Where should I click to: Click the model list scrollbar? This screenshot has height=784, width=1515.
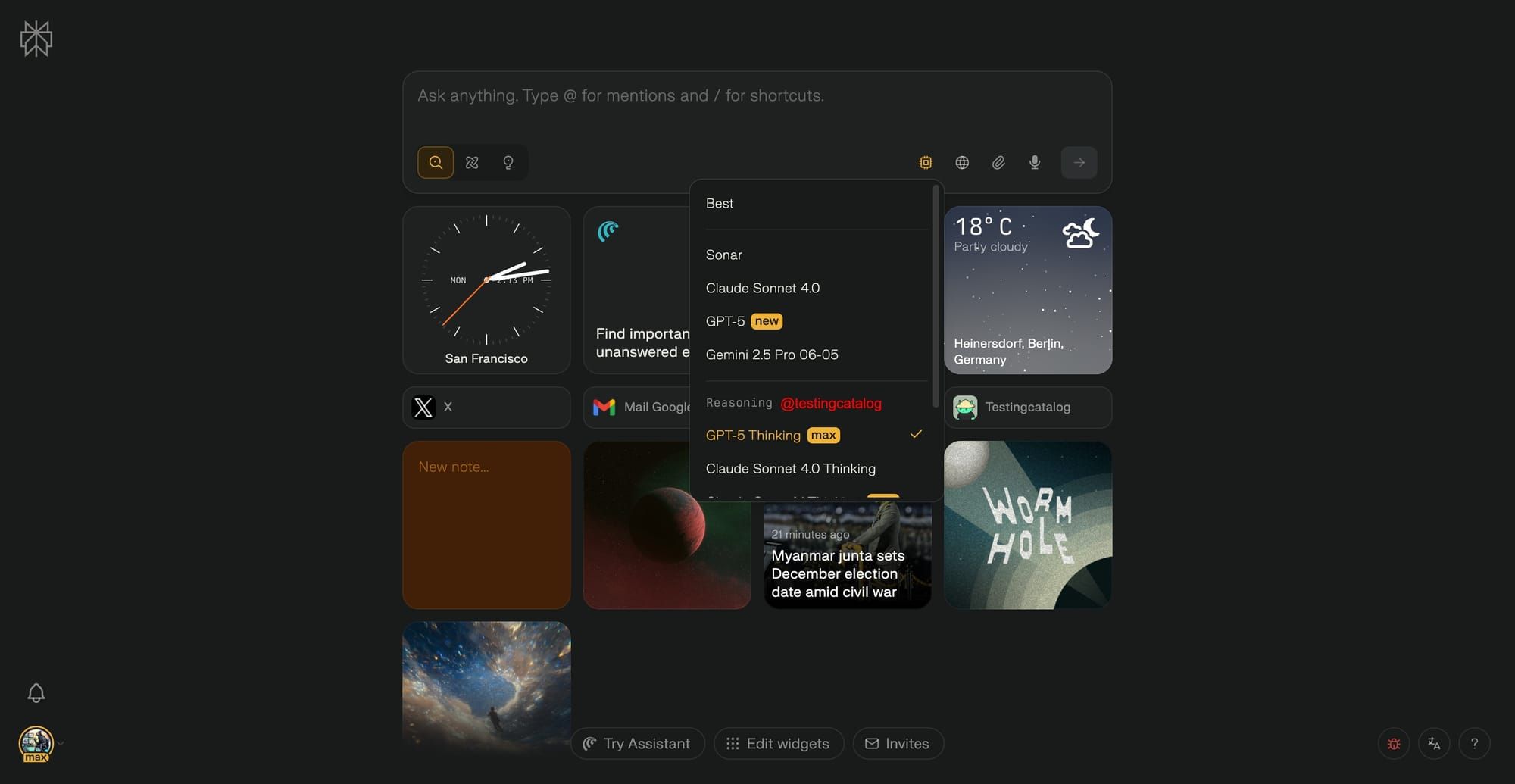pos(936,295)
